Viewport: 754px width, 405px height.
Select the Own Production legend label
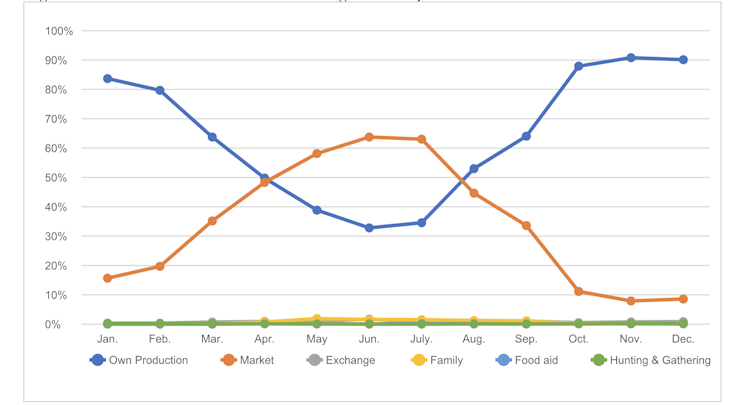point(148,360)
